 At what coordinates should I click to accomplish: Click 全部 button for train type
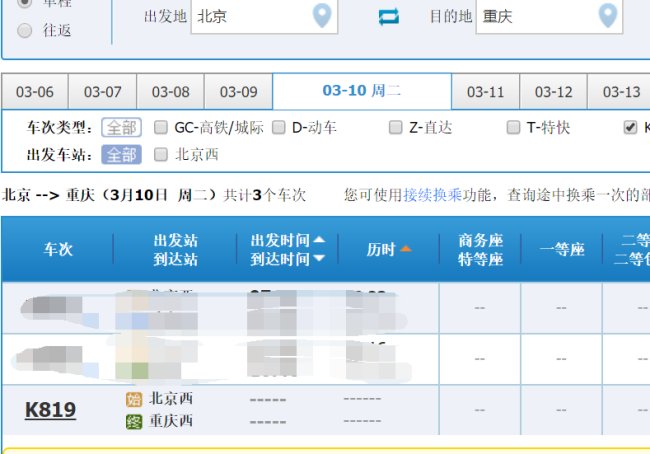tap(121, 127)
